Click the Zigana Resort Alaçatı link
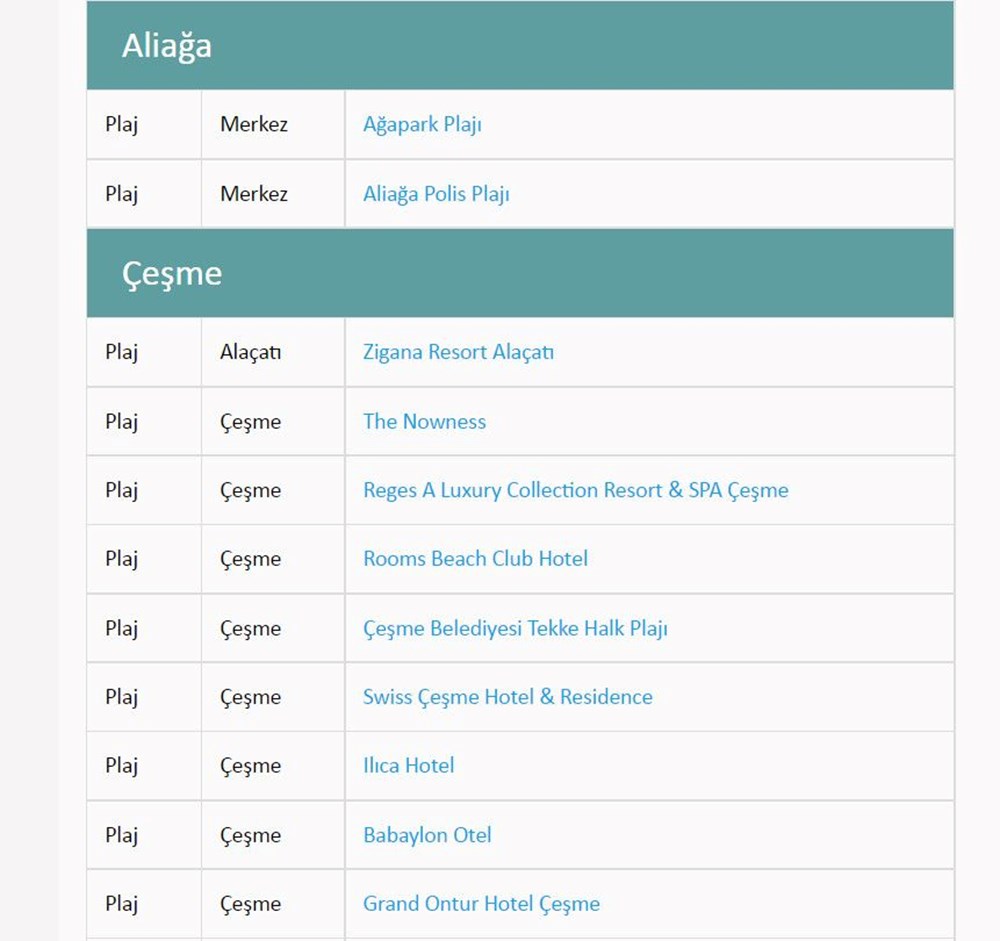Viewport: 1000px width, 941px height. click(458, 352)
